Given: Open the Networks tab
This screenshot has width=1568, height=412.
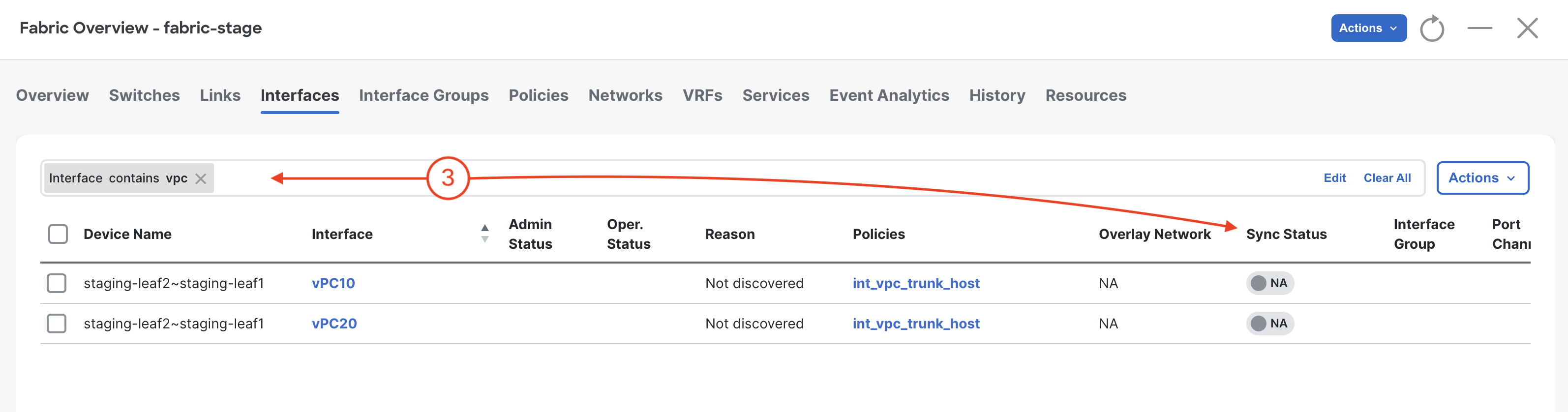Looking at the screenshot, I should coord(625,95).
